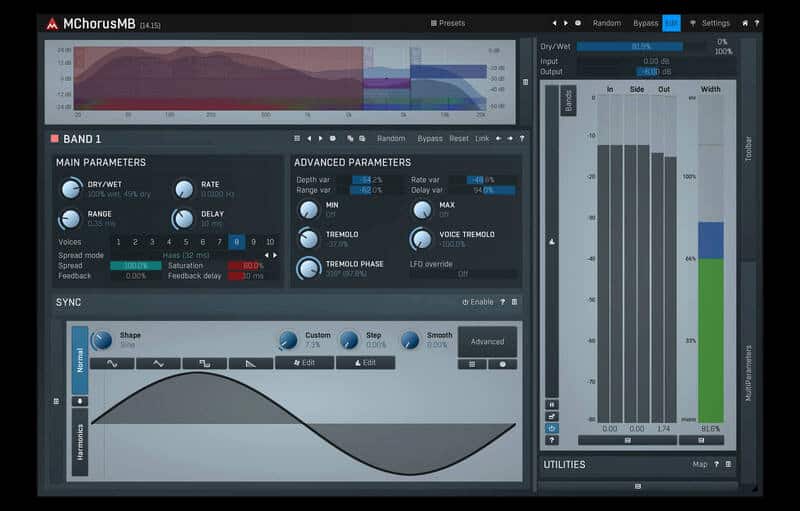Viewport: 800px width, 511px height.
Task: Click the Advanced button in shape editor
Action: (x=487, y=342)
